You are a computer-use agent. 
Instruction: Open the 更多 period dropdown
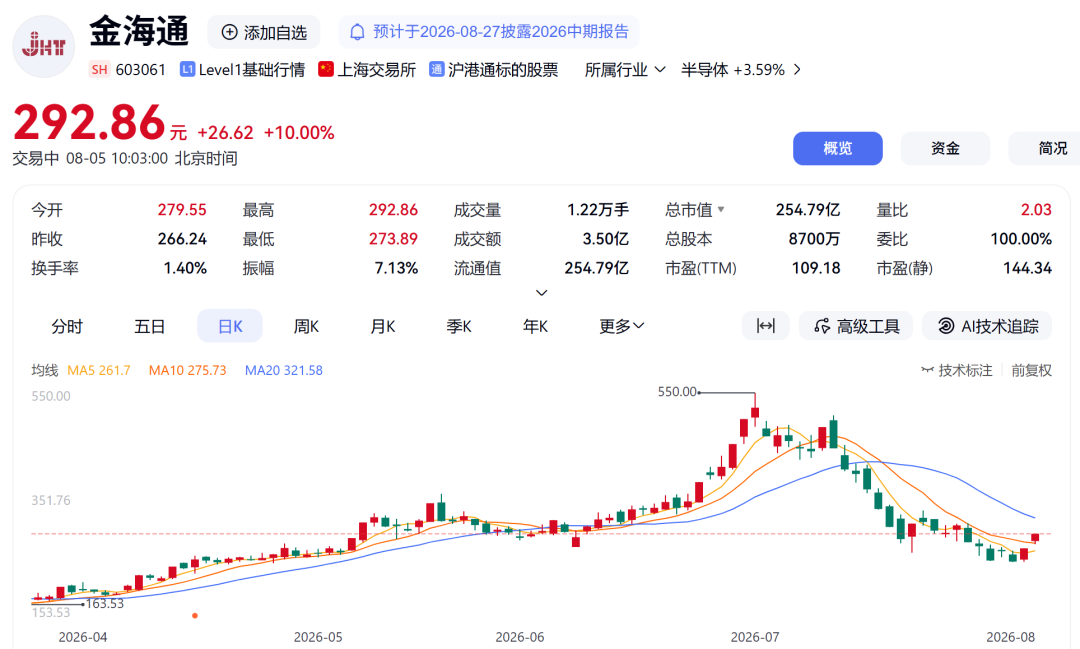[x=621, y=326]
